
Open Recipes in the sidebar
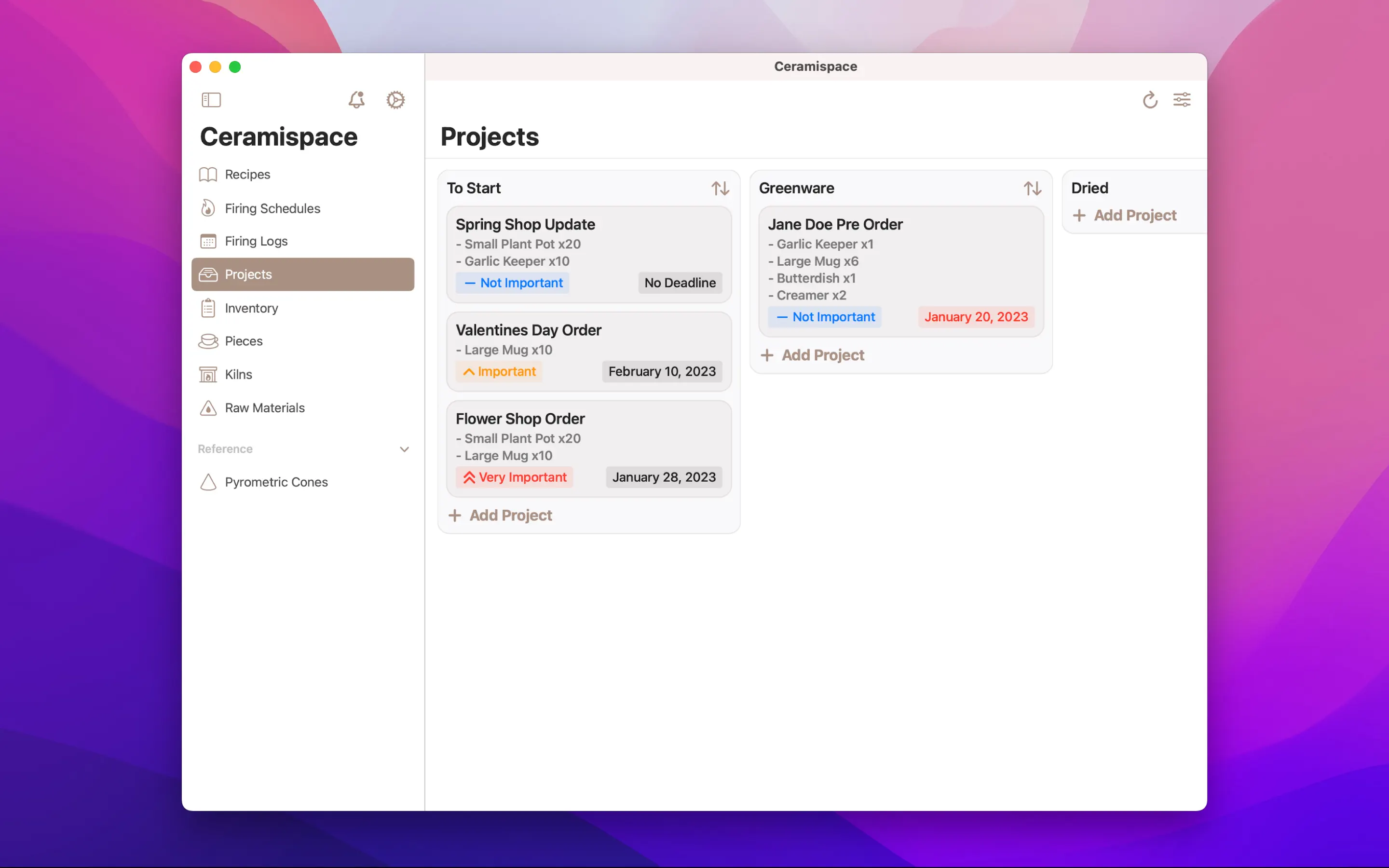tap(247, 175)
